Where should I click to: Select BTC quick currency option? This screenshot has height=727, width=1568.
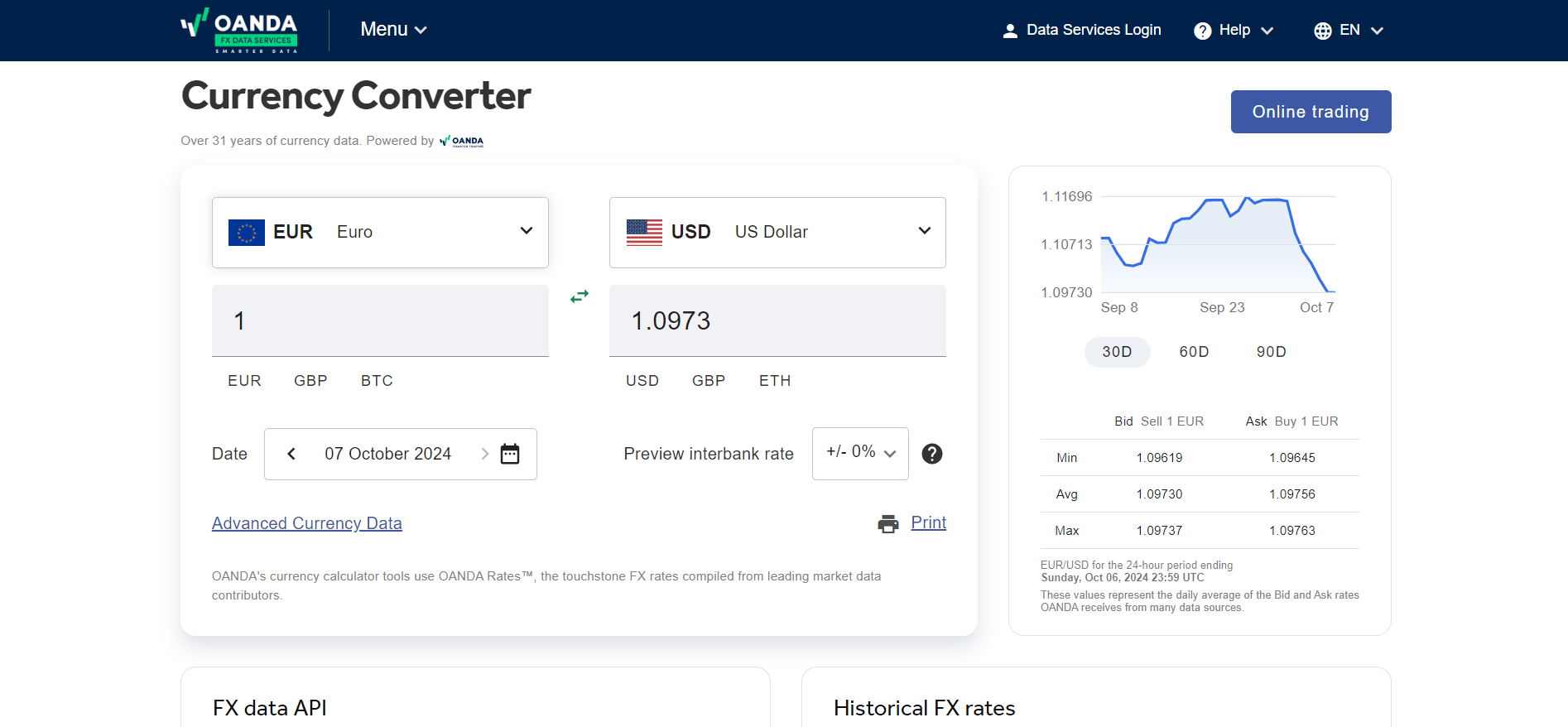(377, 381)
